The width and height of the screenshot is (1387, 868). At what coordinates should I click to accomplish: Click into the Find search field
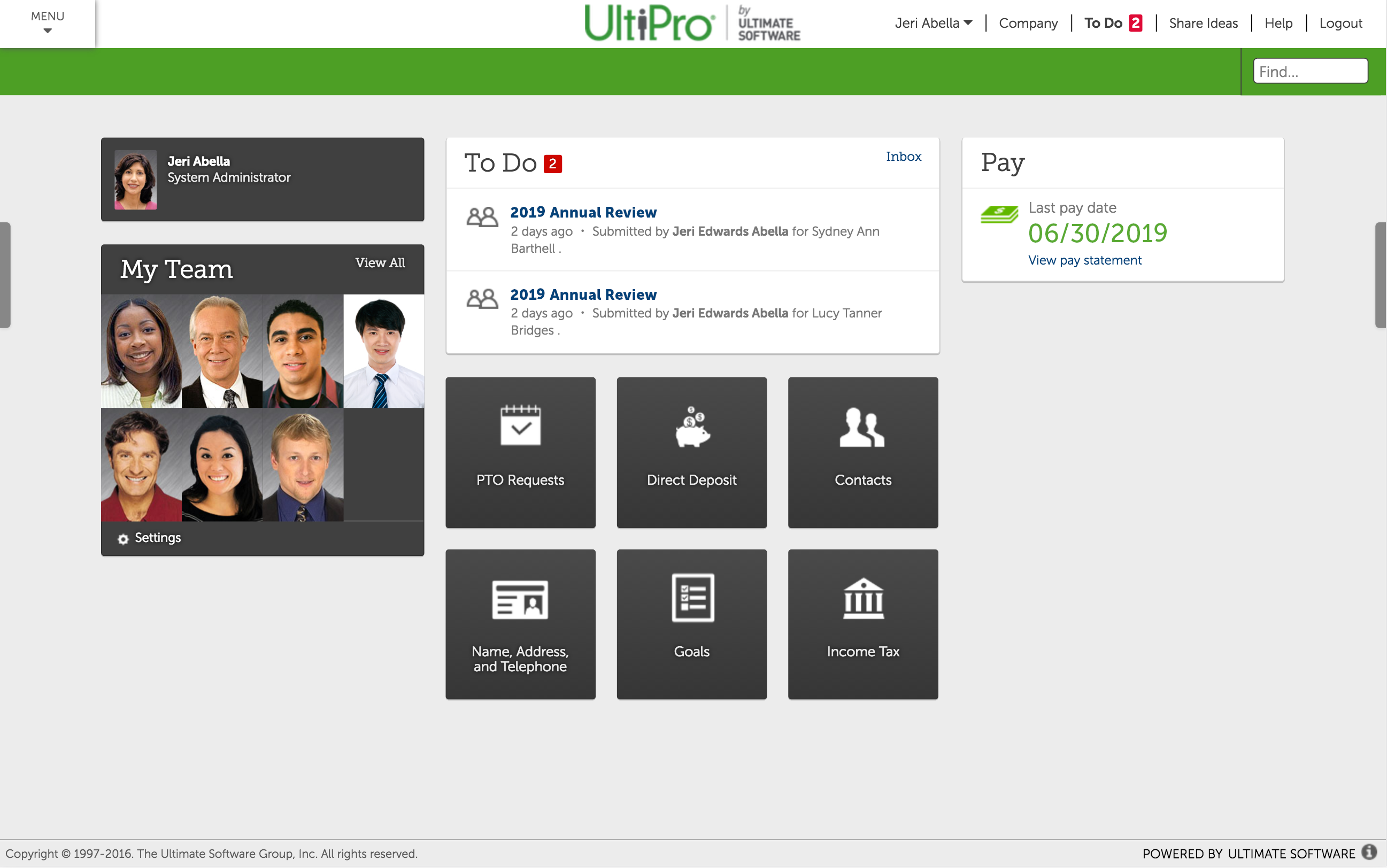click(1309, 71)
